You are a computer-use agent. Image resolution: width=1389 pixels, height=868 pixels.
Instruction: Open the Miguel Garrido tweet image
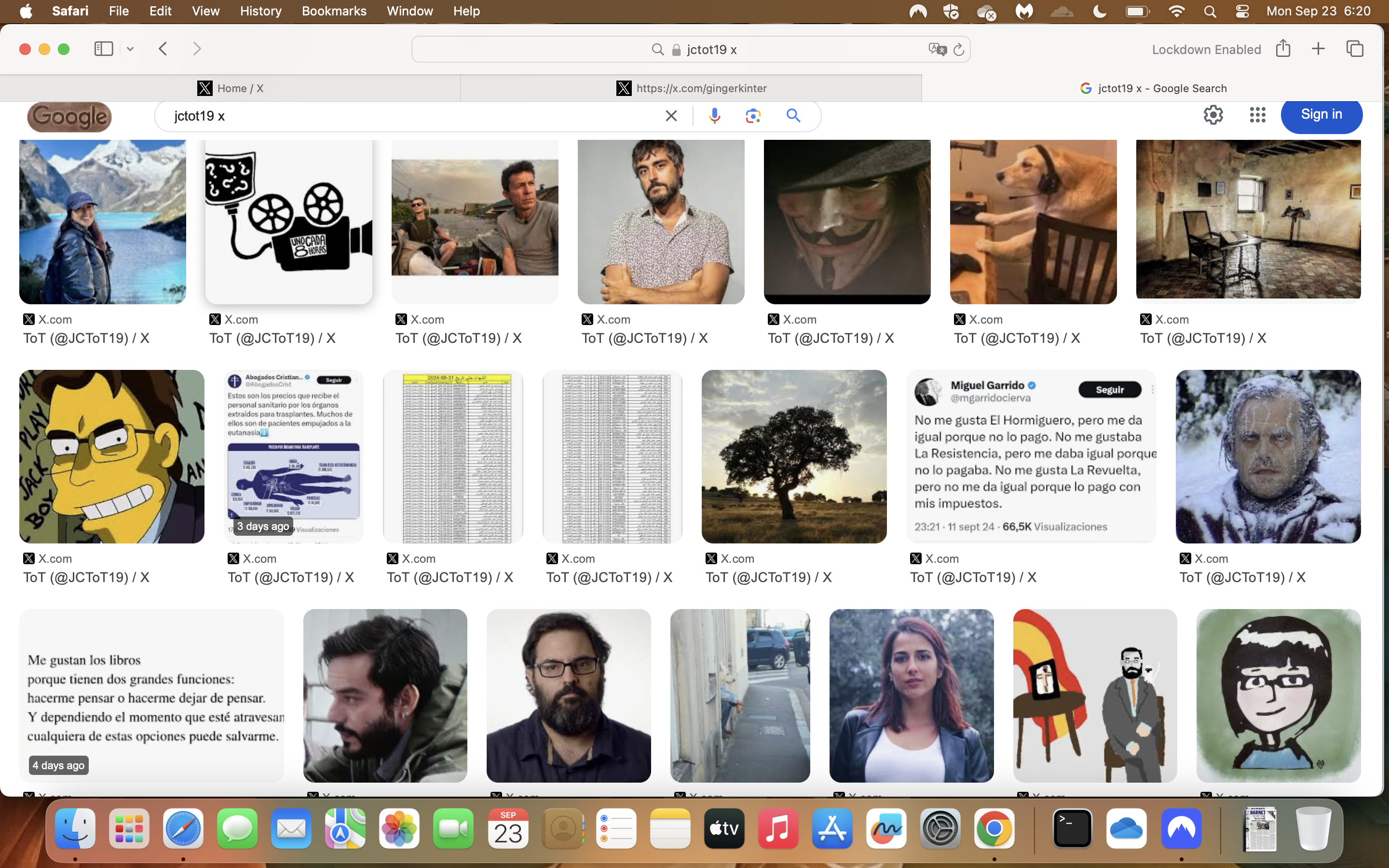point(1031,456)
